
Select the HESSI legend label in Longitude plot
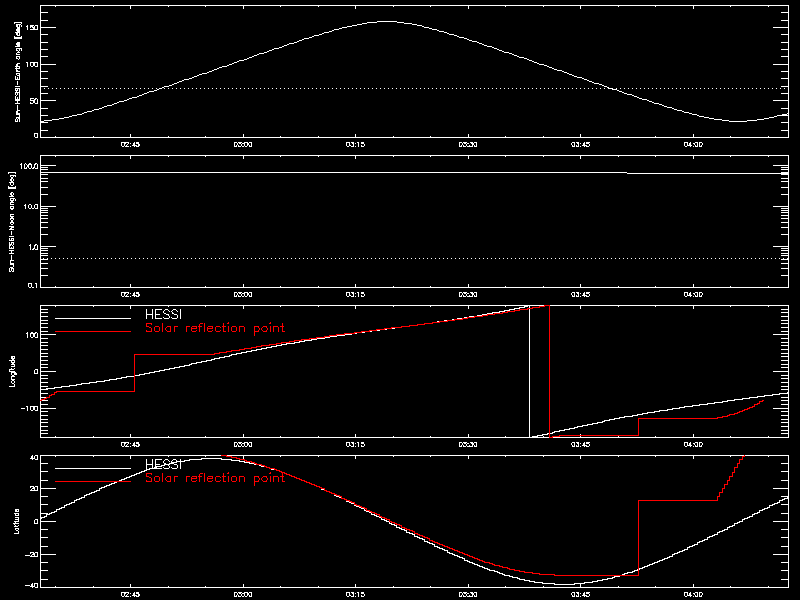click(x=163, y=314)
